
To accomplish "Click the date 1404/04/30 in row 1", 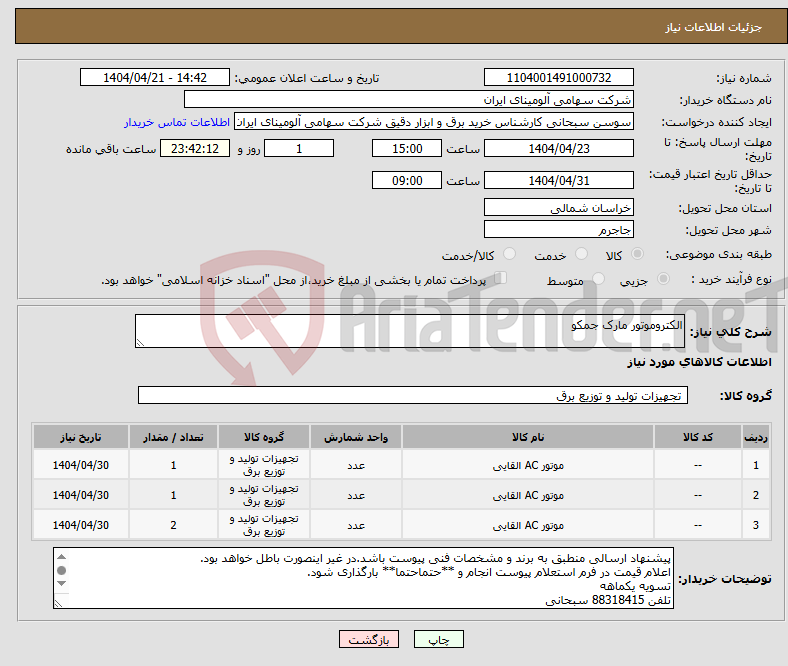I will point(81,465).
